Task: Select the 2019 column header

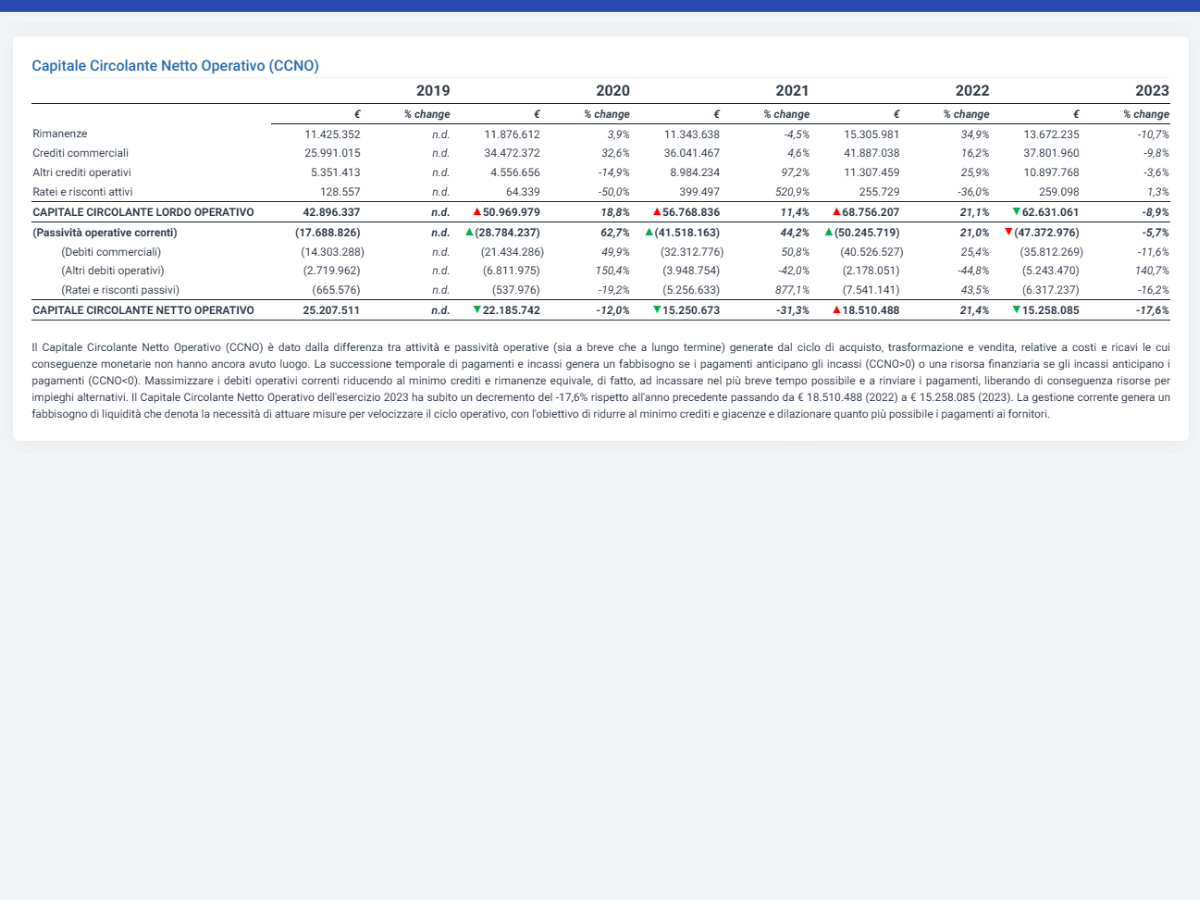Action: tap(433, 90)
